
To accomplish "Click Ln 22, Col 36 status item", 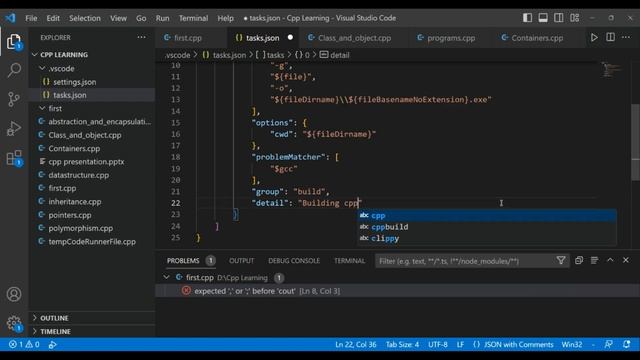I will 356,344.
